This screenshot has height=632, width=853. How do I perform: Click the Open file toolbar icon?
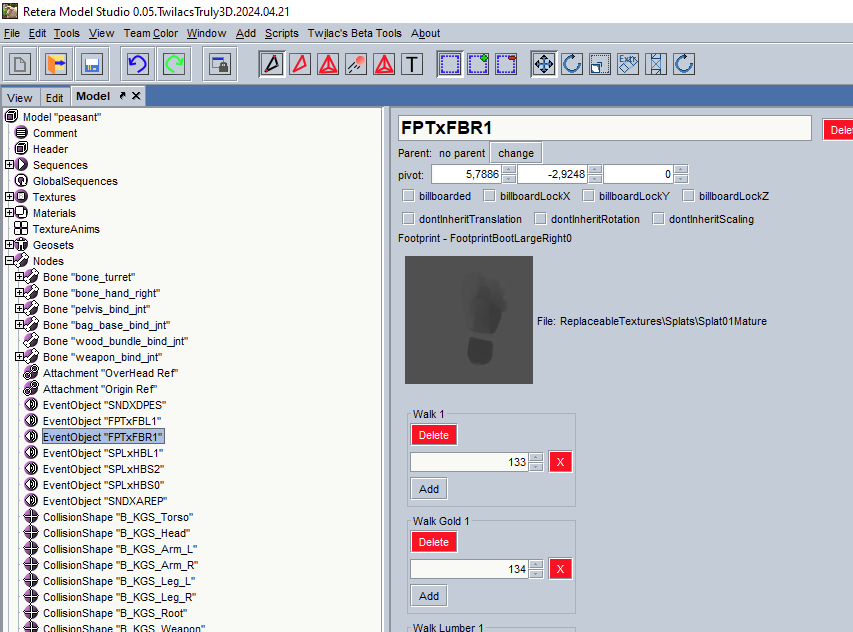coord(56,64)
